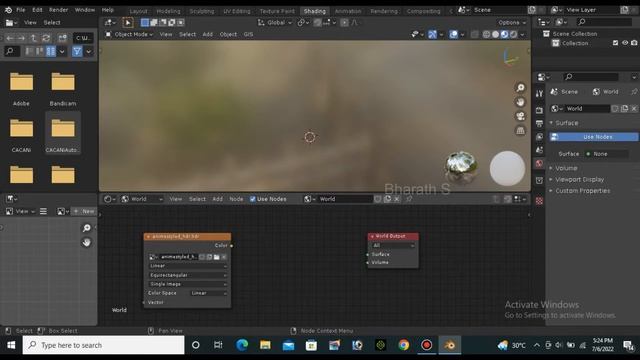Unlink image with node X icon

pos(224,257)
